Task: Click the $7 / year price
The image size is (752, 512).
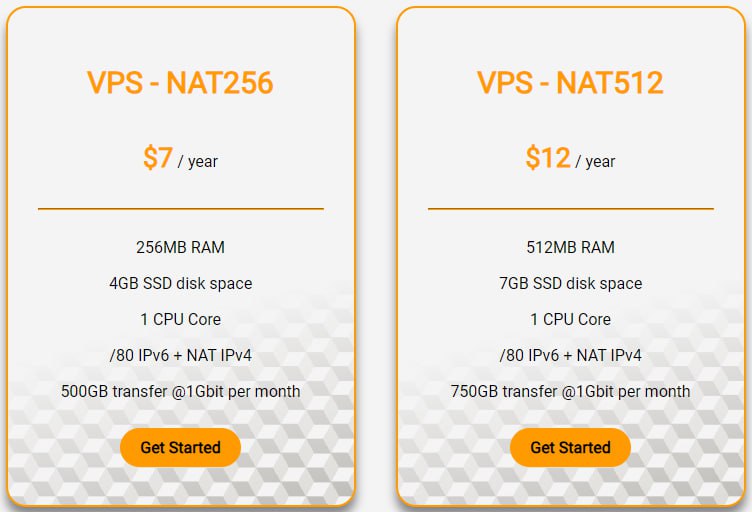Action: point(180,158)
